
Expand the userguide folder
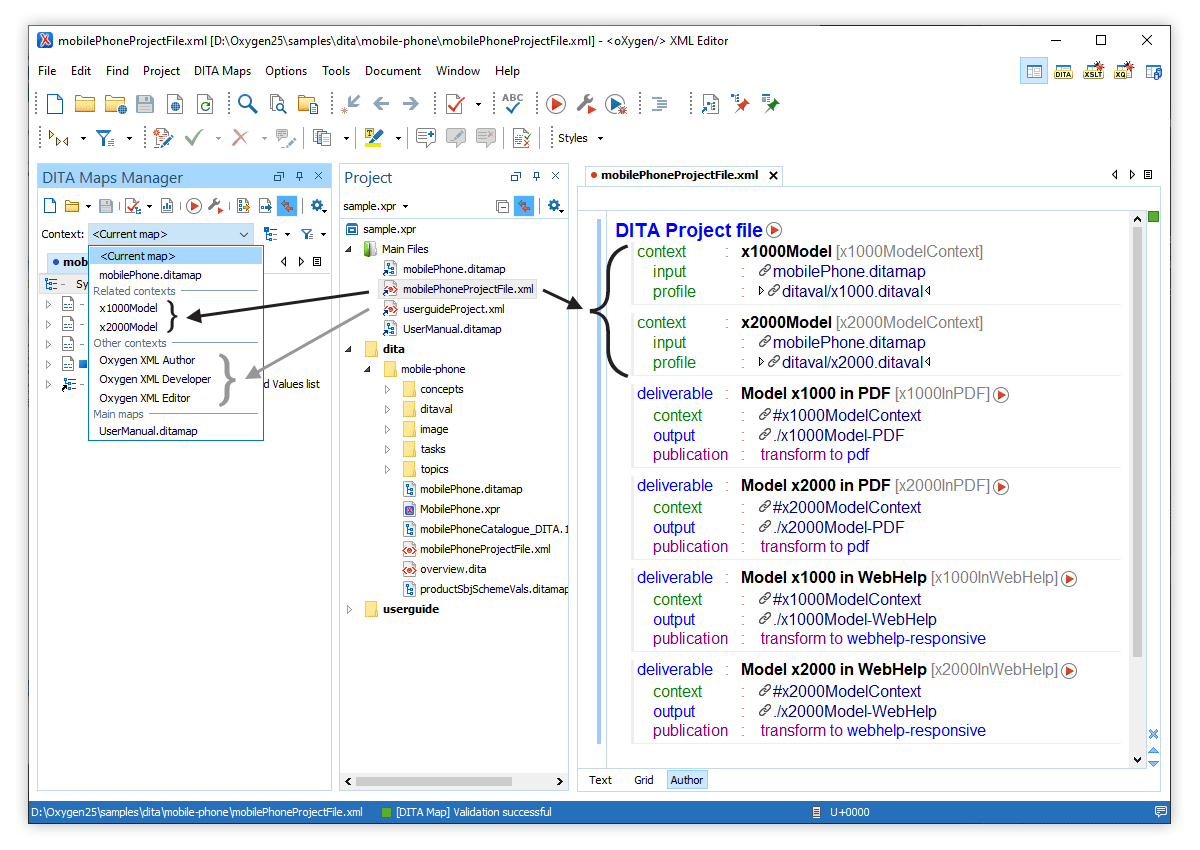[x=349, y=609]
